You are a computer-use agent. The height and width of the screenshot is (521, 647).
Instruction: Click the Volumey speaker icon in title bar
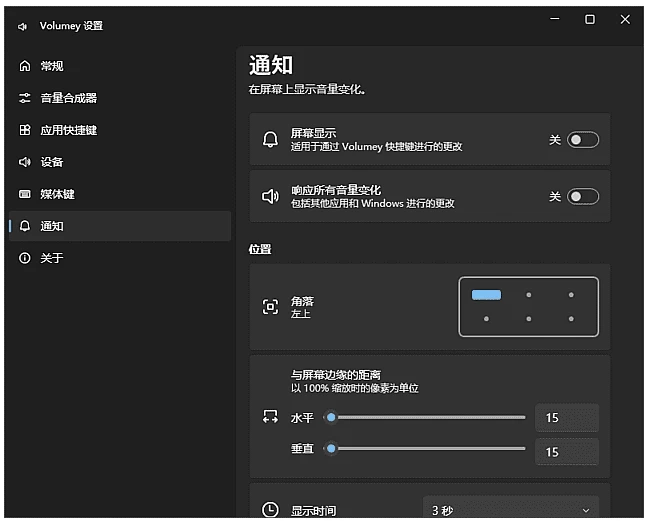tap(22, 27)
